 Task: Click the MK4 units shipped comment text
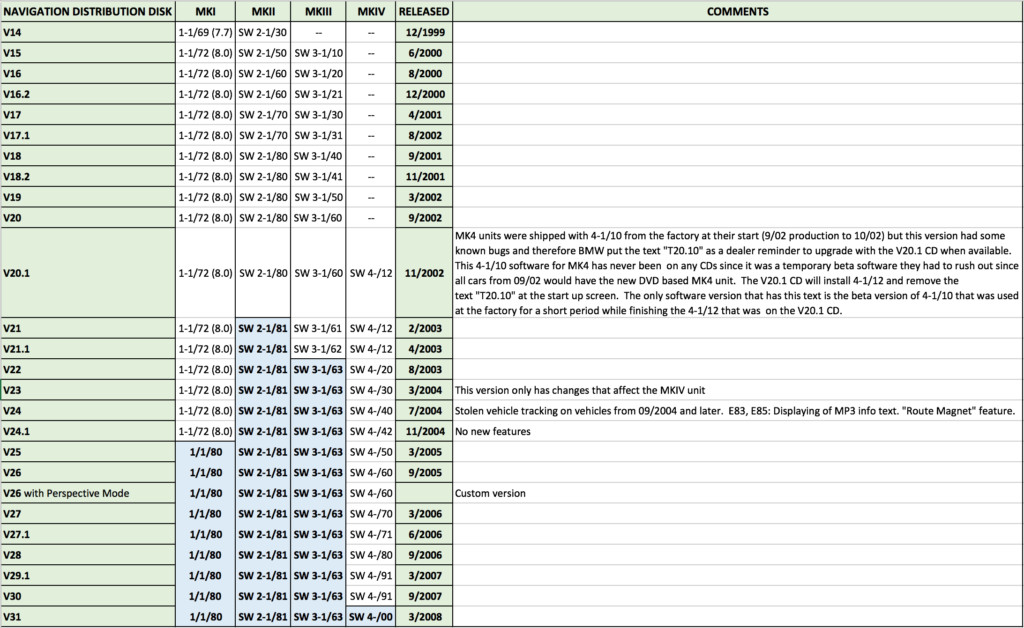click(x=737, y=273)
